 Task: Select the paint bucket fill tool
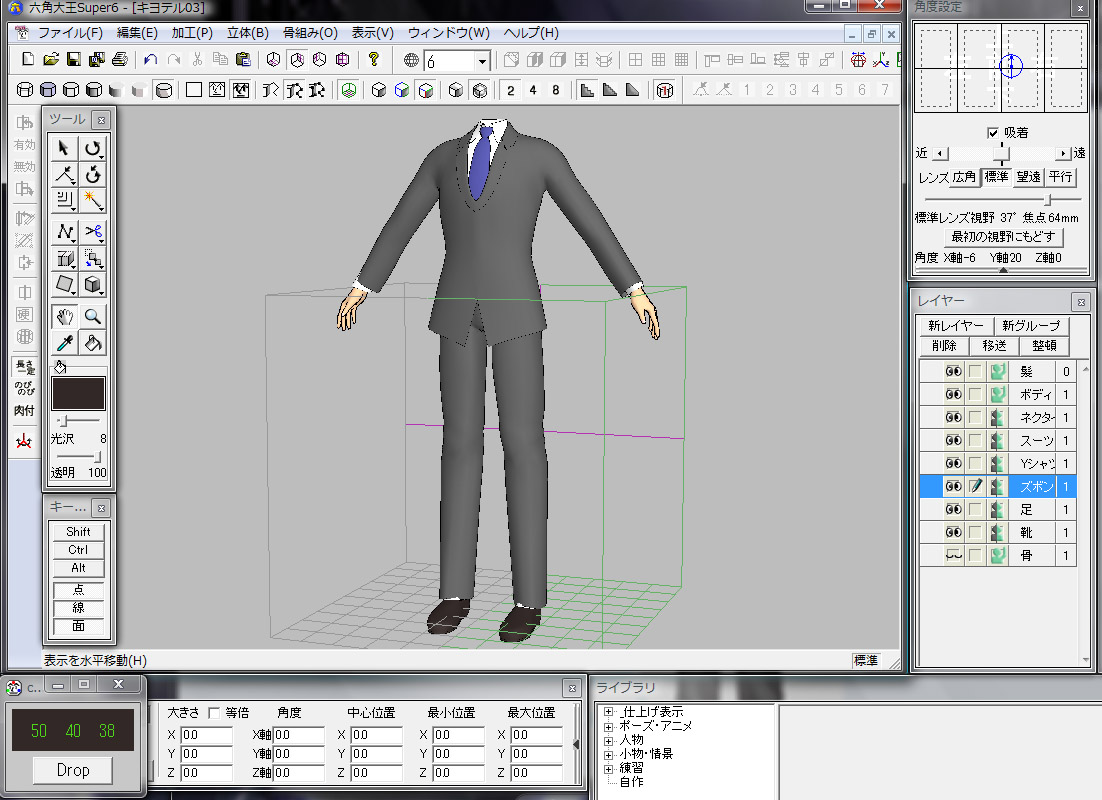pyautogui.click(x=93, y=344)
